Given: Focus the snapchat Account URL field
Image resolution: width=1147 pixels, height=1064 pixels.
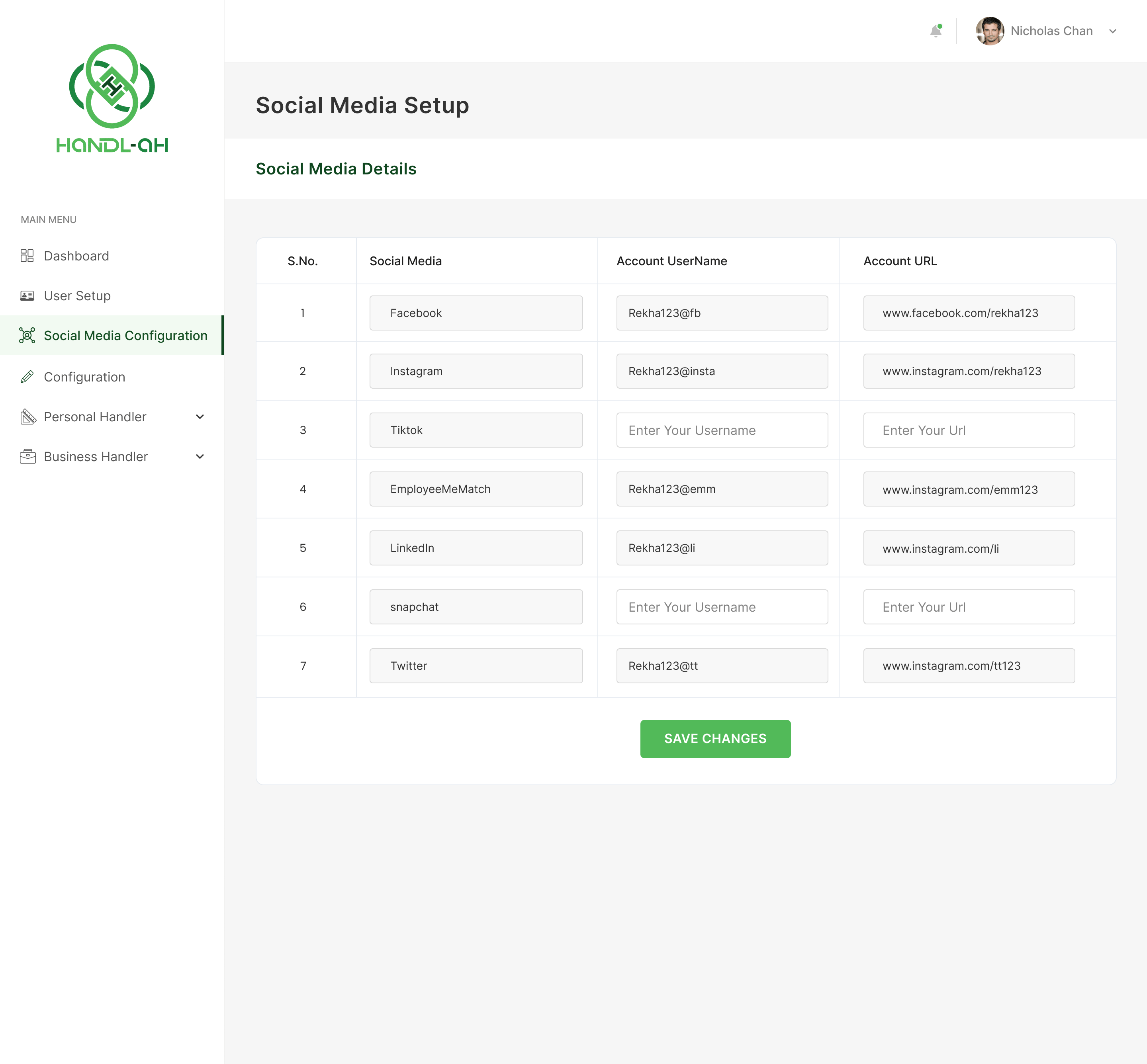Looking at the screenshot, I should [x=969, y=607].
